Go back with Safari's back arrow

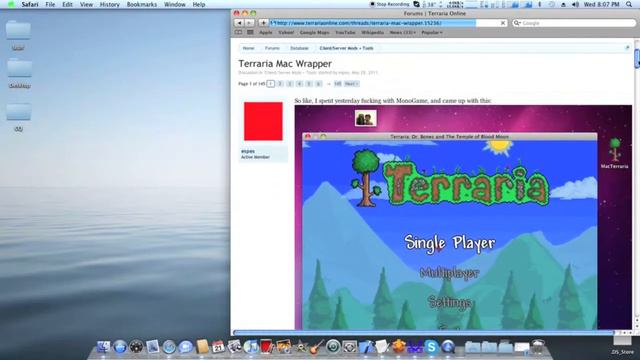click(240, 23)
